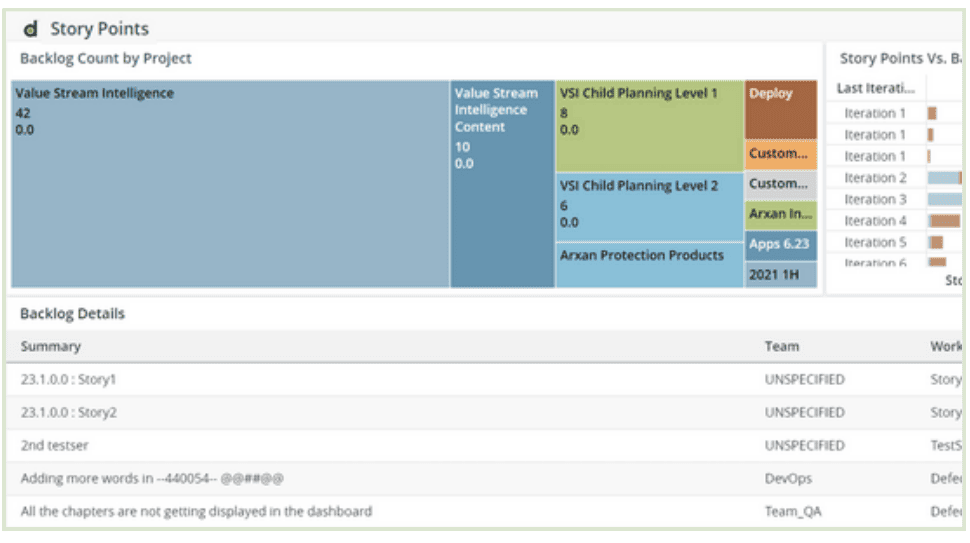Viewport: 970px width, 543px height.
Task: Open the 23.1.0.0 : Story1 row
Action: [x=484, y=380]
